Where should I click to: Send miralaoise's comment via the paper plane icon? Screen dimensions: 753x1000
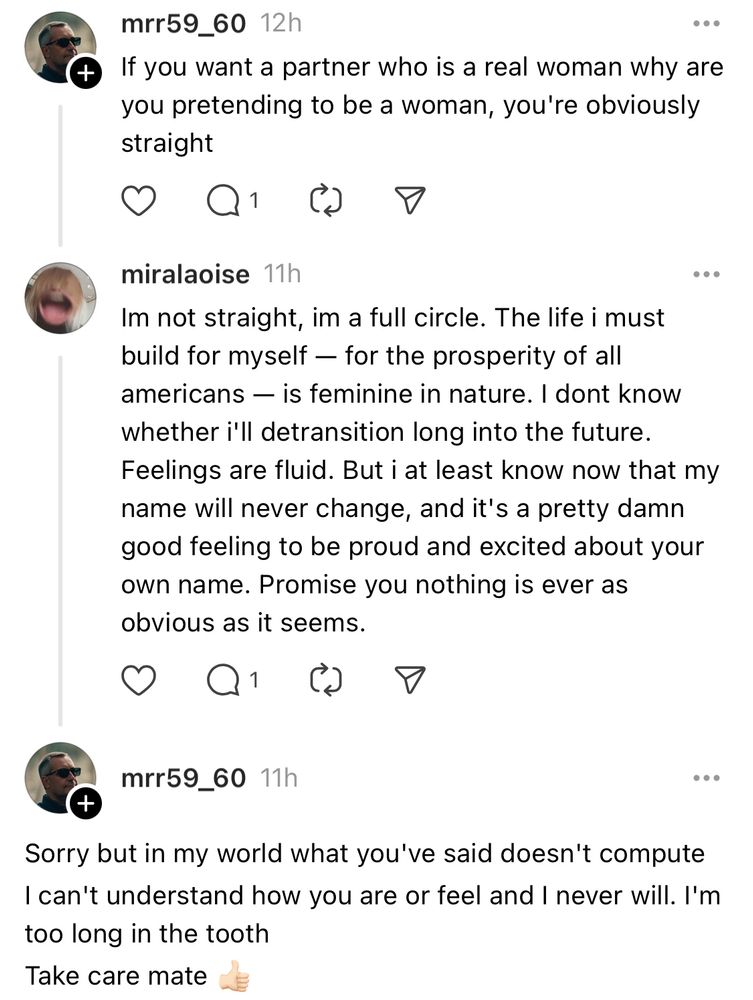tap(410, 679)
